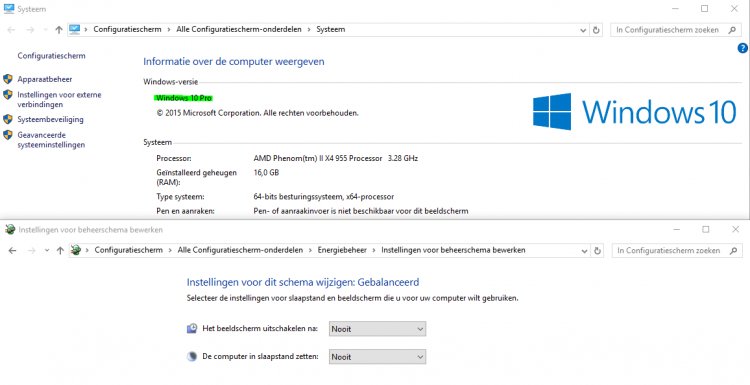750x385 pixels.
Task: Click the up arrow in beheerschema window
Action: 60,250
